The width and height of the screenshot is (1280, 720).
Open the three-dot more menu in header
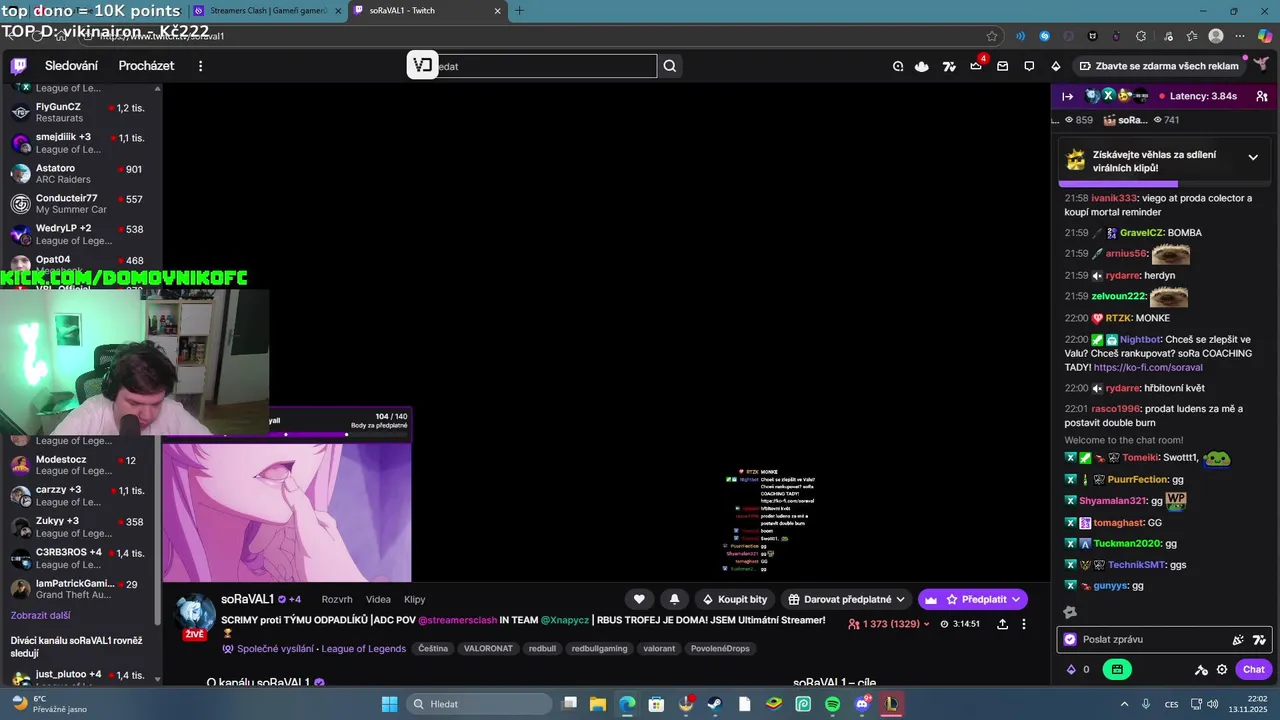tap(200, 66)
